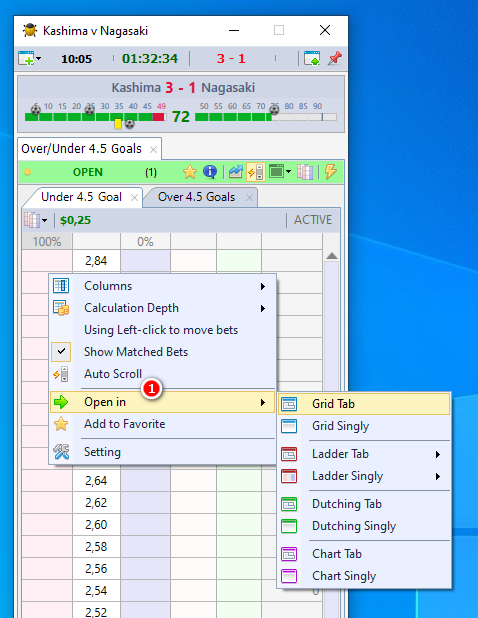Click the $0,25 profit value
Screen dimensions: 478x618
[x=75, y=220]
